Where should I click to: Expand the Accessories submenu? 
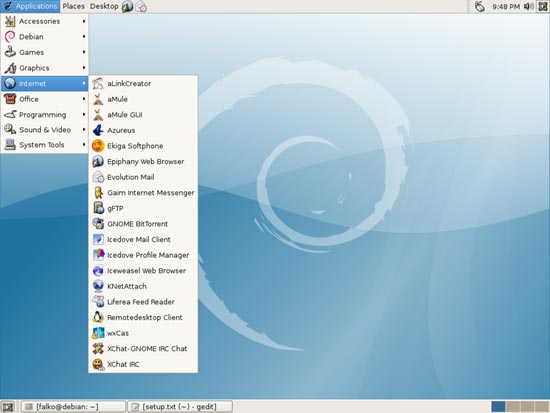click(x=45, y=21)
